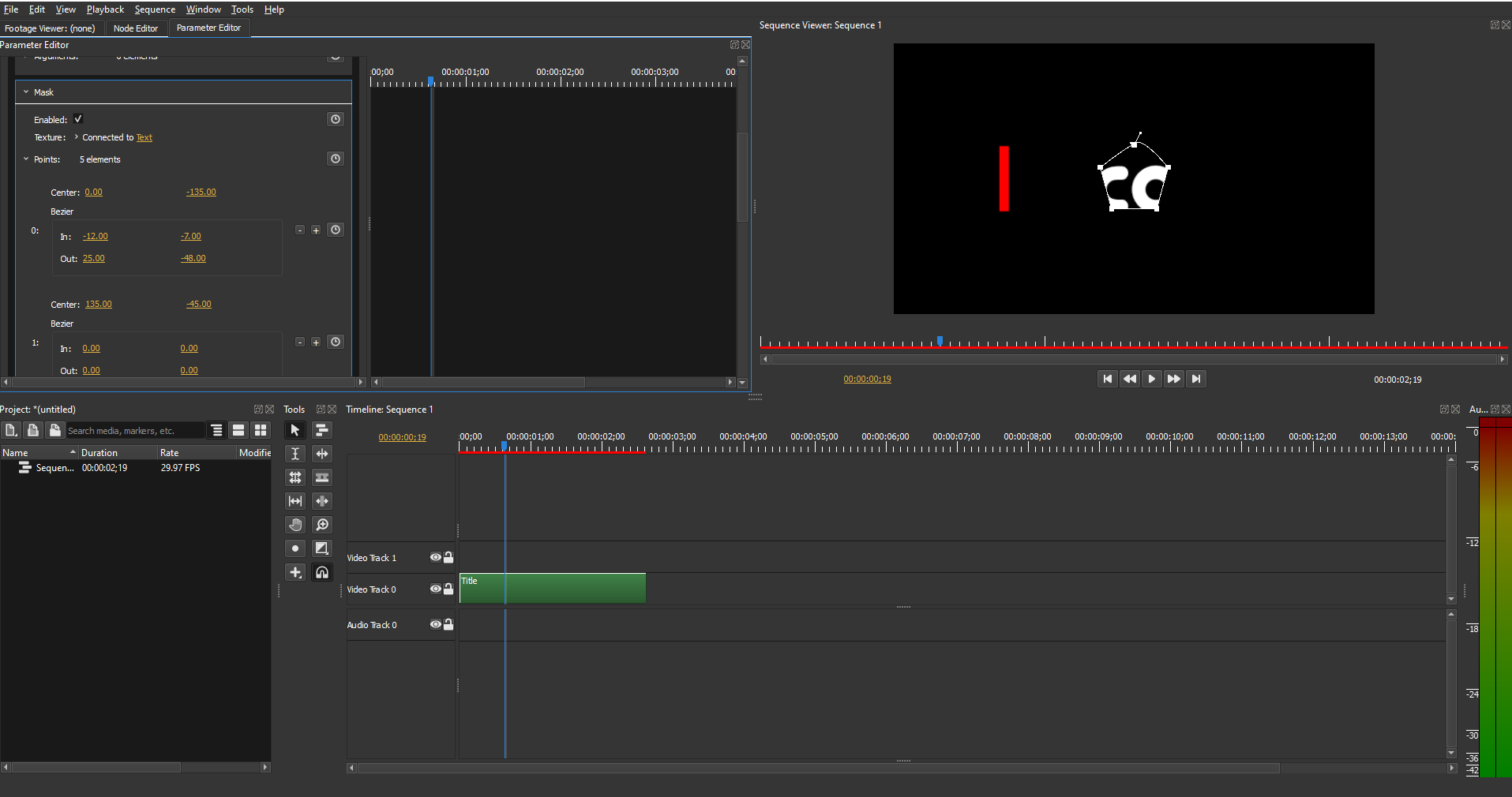Image resolution: width=1512 pixels, height=797 pixels.
Task: Select the Zoom tool
Action: (x=321, y=524)
